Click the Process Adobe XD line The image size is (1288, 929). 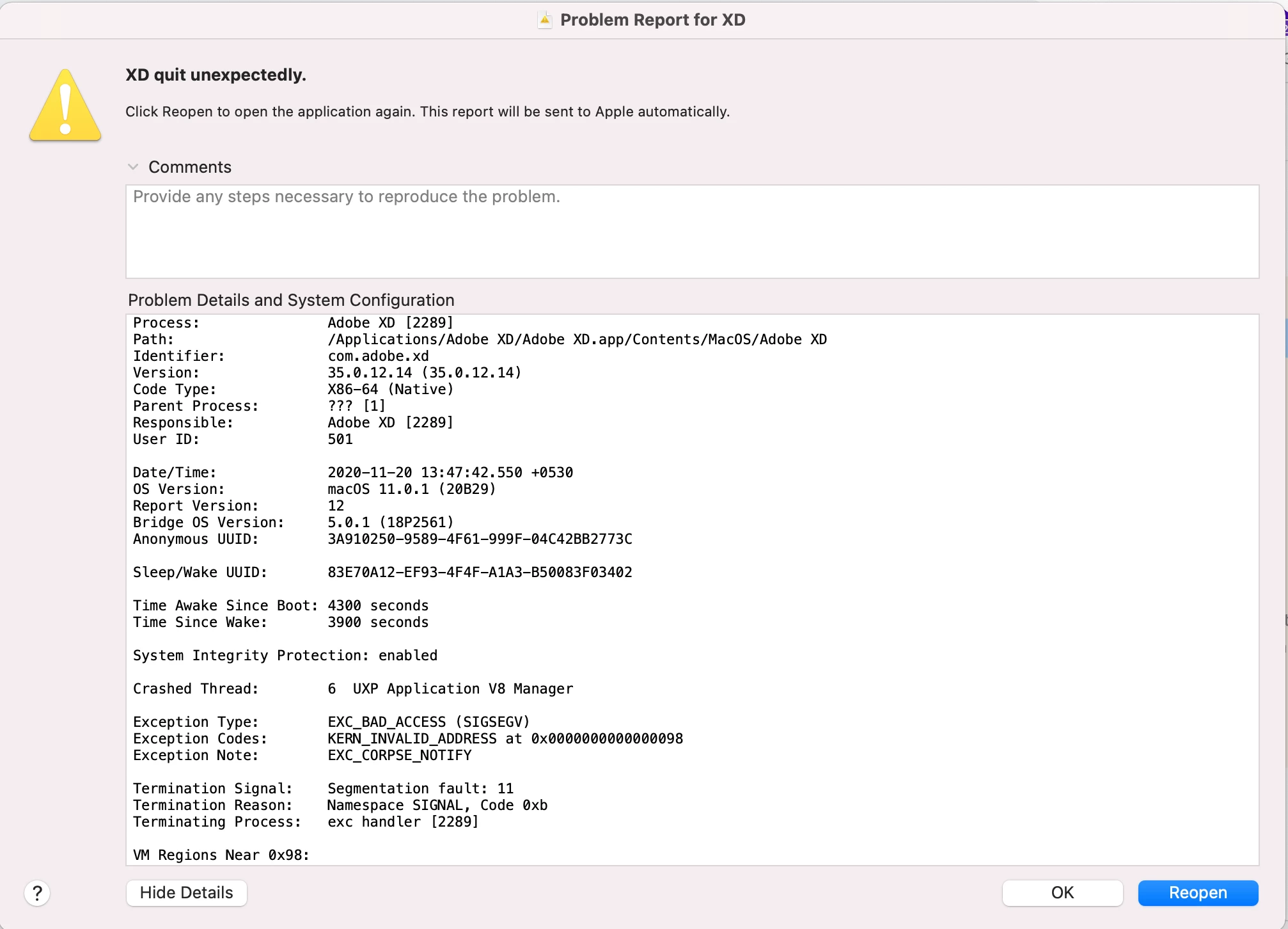click(390, 323)
